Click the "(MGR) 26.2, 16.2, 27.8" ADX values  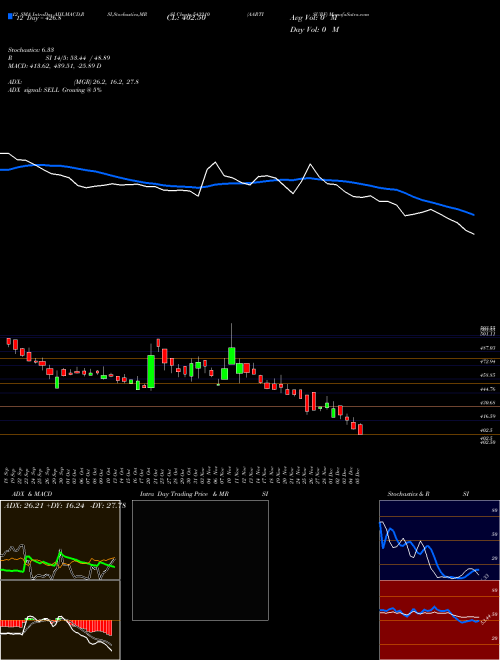(x=106, y=82)
